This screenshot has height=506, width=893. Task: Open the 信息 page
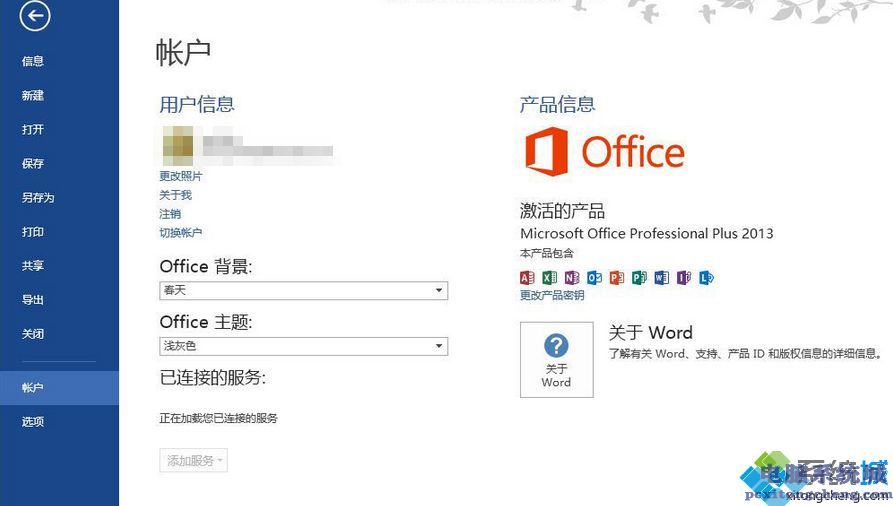[x=33, y=61]
